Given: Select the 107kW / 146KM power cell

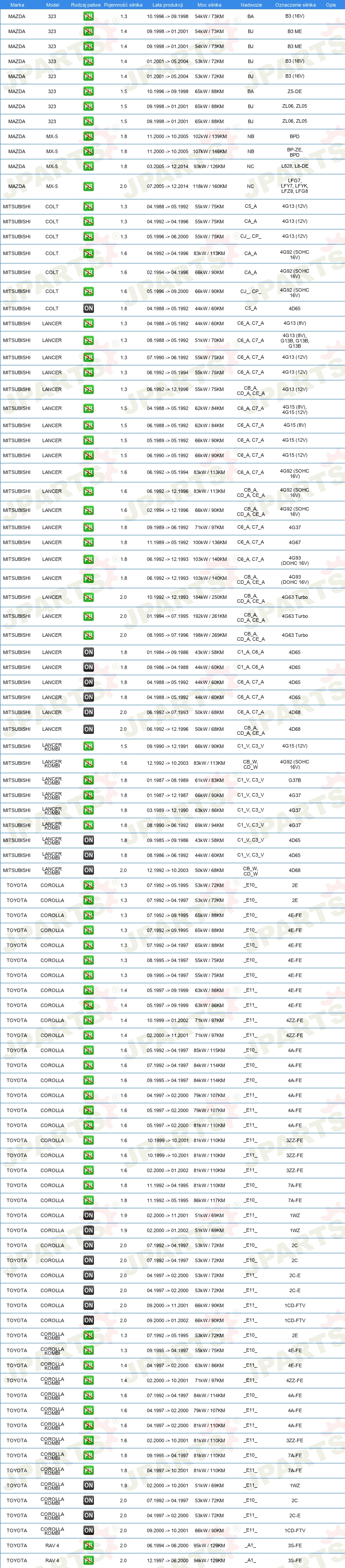Looking at the screenshot, I should (209, 151).
